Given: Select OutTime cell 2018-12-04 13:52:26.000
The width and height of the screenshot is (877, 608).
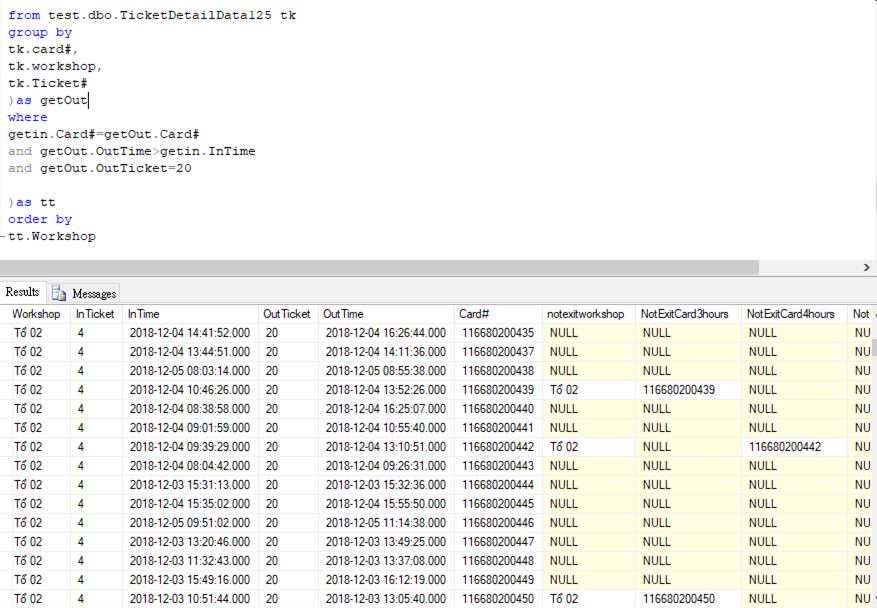Looking at the screenshot, I should [x=386, y=390].
